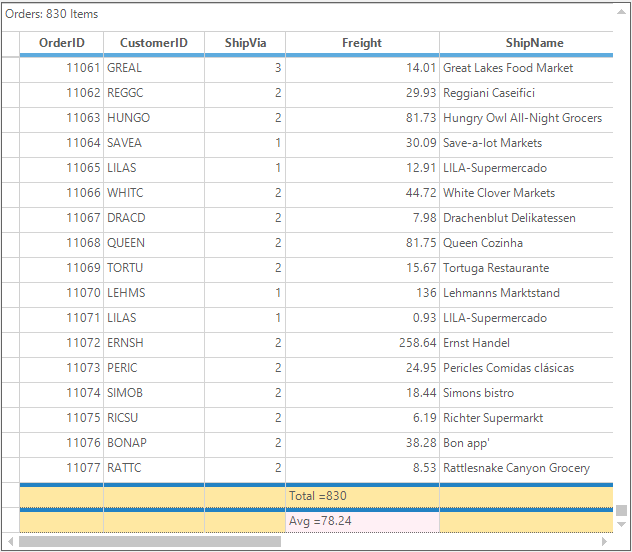The width and height of the screenshot is (632, 552).
Task: Select CustomerID cell RATTC
Action: coord(154,470)
